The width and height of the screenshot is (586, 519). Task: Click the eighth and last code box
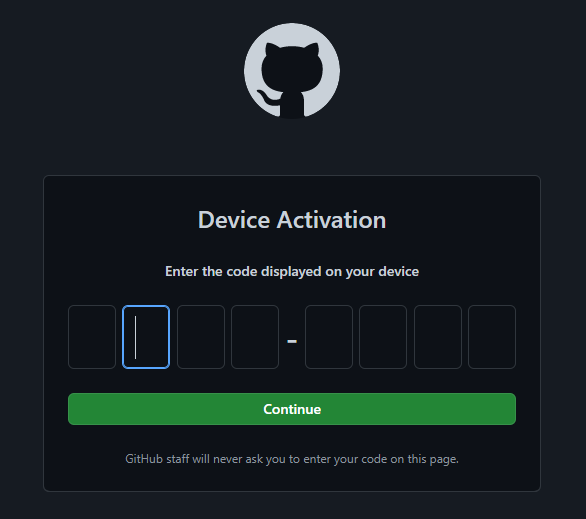pyautogui.click(x=492, y=337)
